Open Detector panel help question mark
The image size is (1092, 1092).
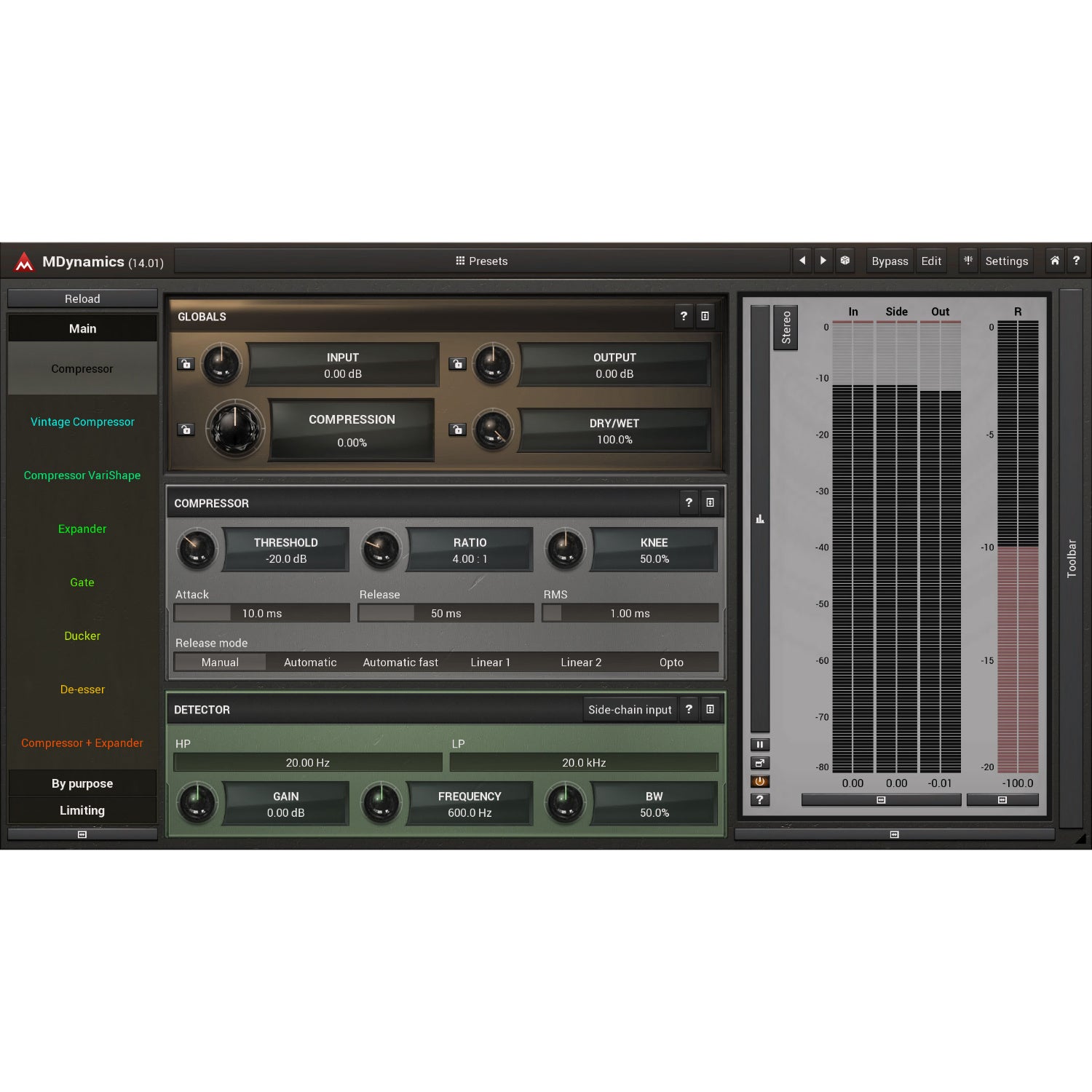[x=689, y=709]
